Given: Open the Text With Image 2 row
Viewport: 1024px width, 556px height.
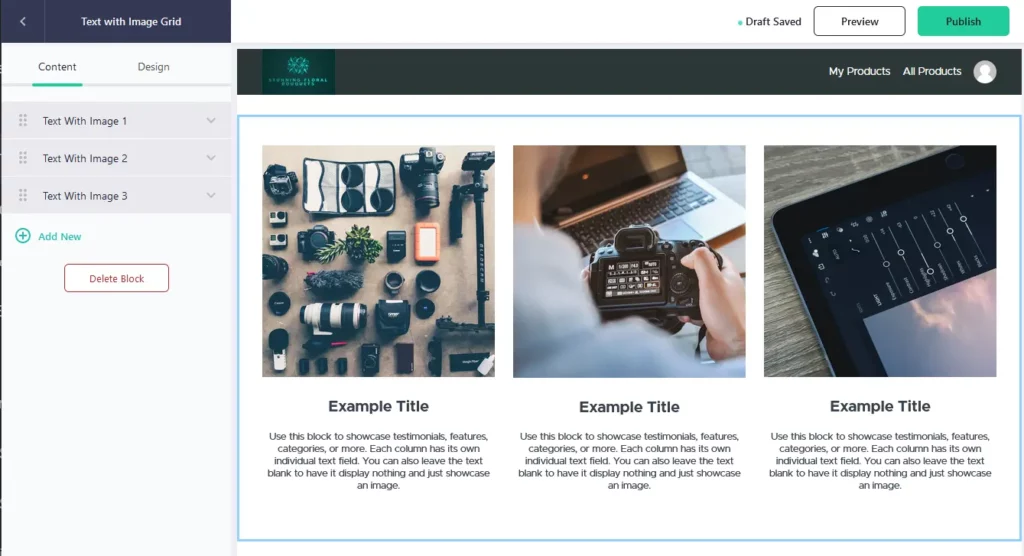Looking at the screenshot, I should [116, 158].
